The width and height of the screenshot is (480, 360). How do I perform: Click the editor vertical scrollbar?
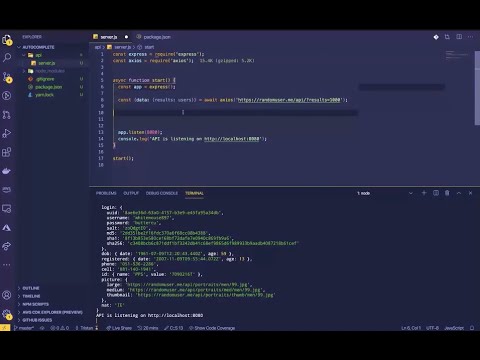tap(477, 88)
